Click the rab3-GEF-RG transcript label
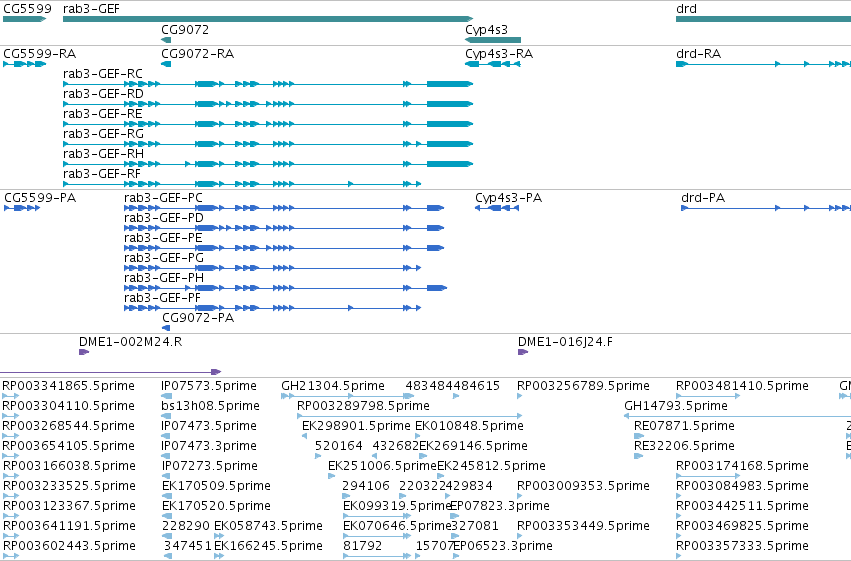Screen dimensions: 851x561 coord(103,134)
